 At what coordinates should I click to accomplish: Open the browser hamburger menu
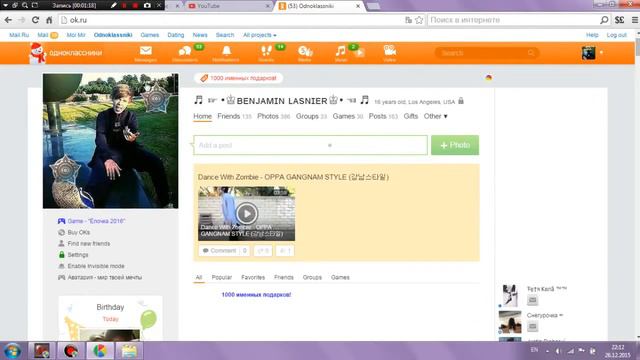click(635, 20)
